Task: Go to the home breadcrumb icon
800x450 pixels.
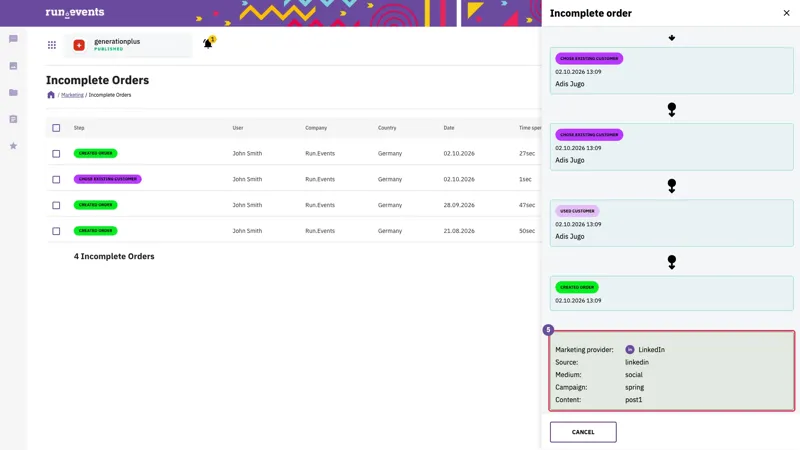Action: coord(51,95)
